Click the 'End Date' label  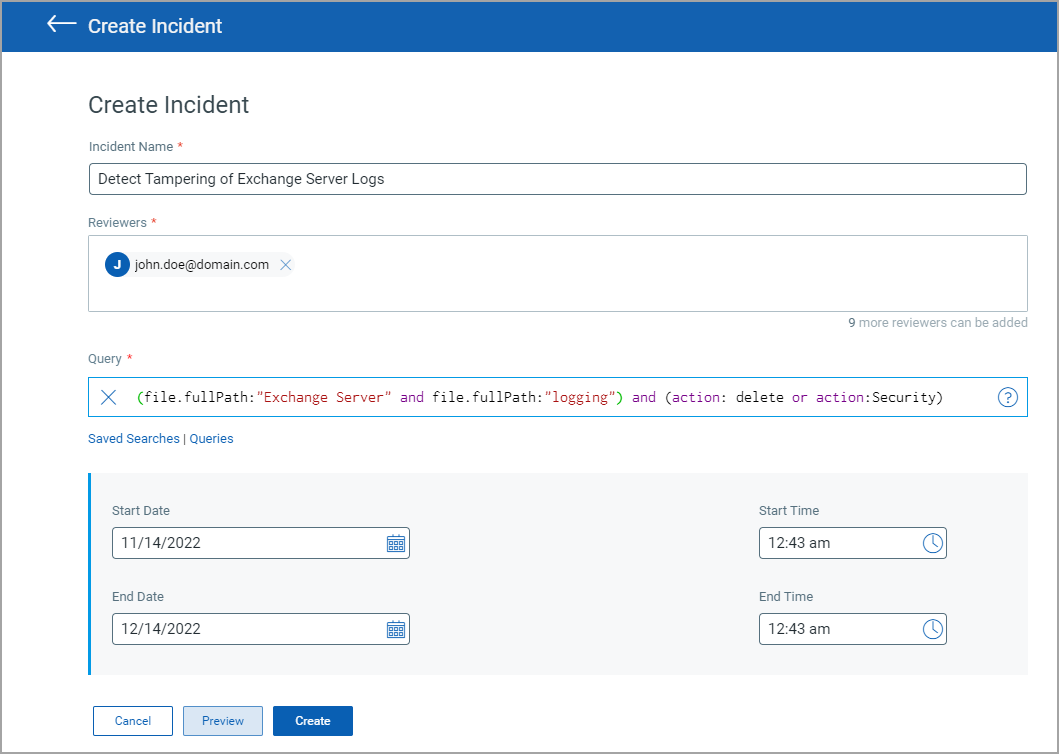138,597
